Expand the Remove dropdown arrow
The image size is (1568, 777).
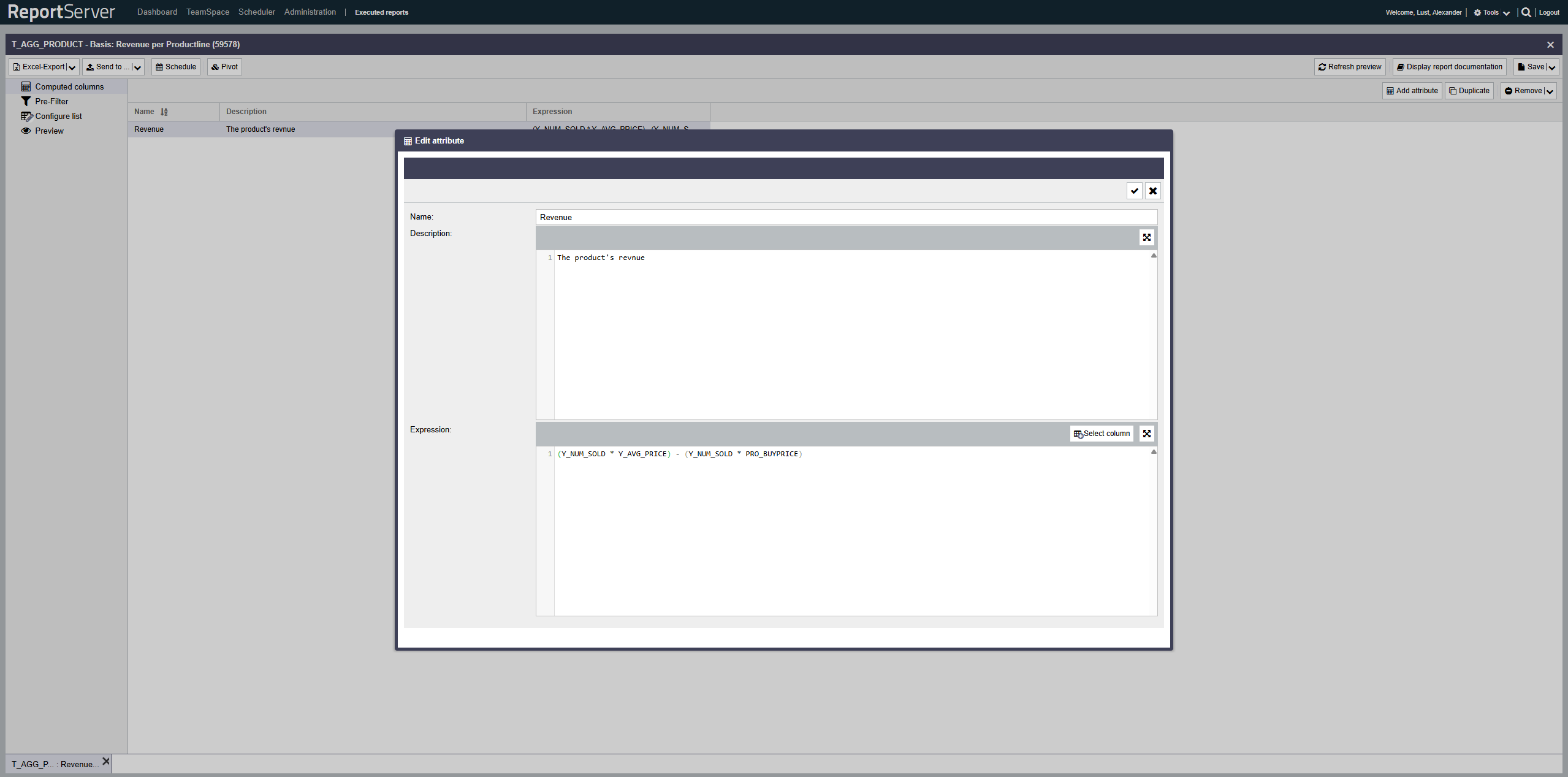(x=1550, y=91)
